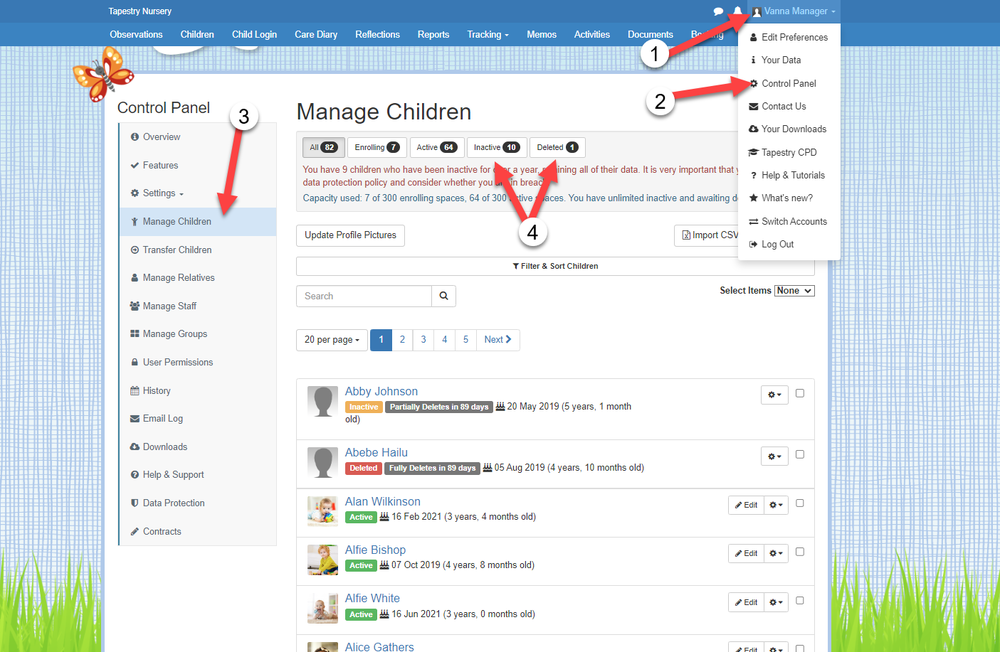
Task: Choose Your Downloads from user menu
Action: click(789, 129)
